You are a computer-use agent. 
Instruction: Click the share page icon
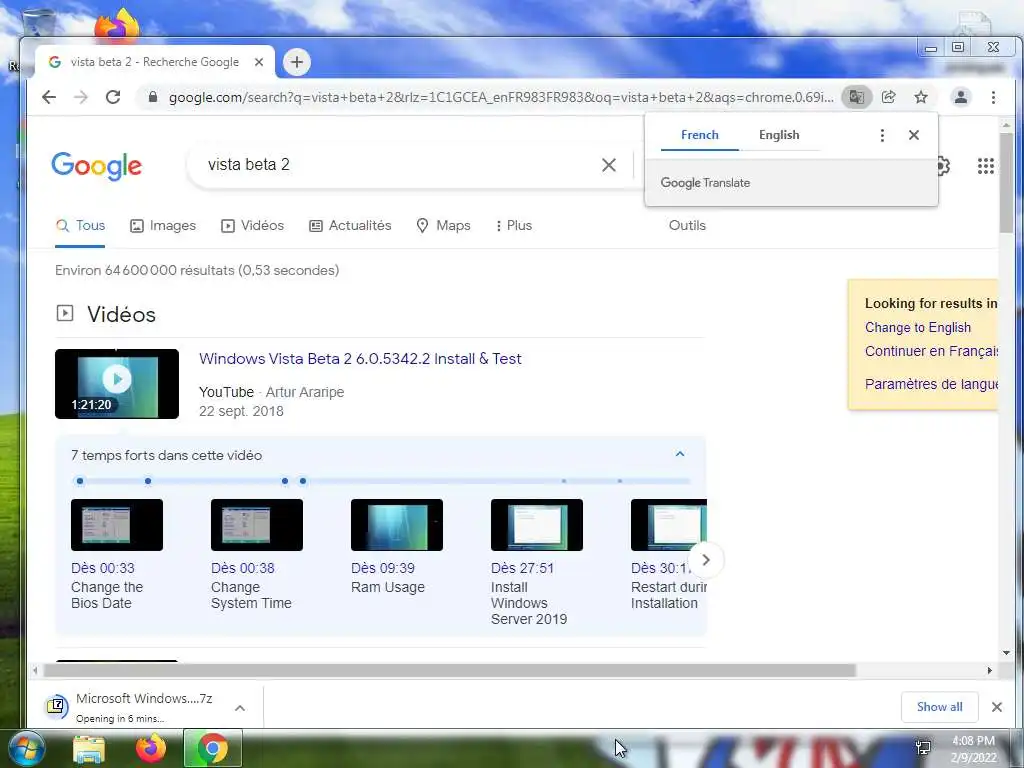888,97
